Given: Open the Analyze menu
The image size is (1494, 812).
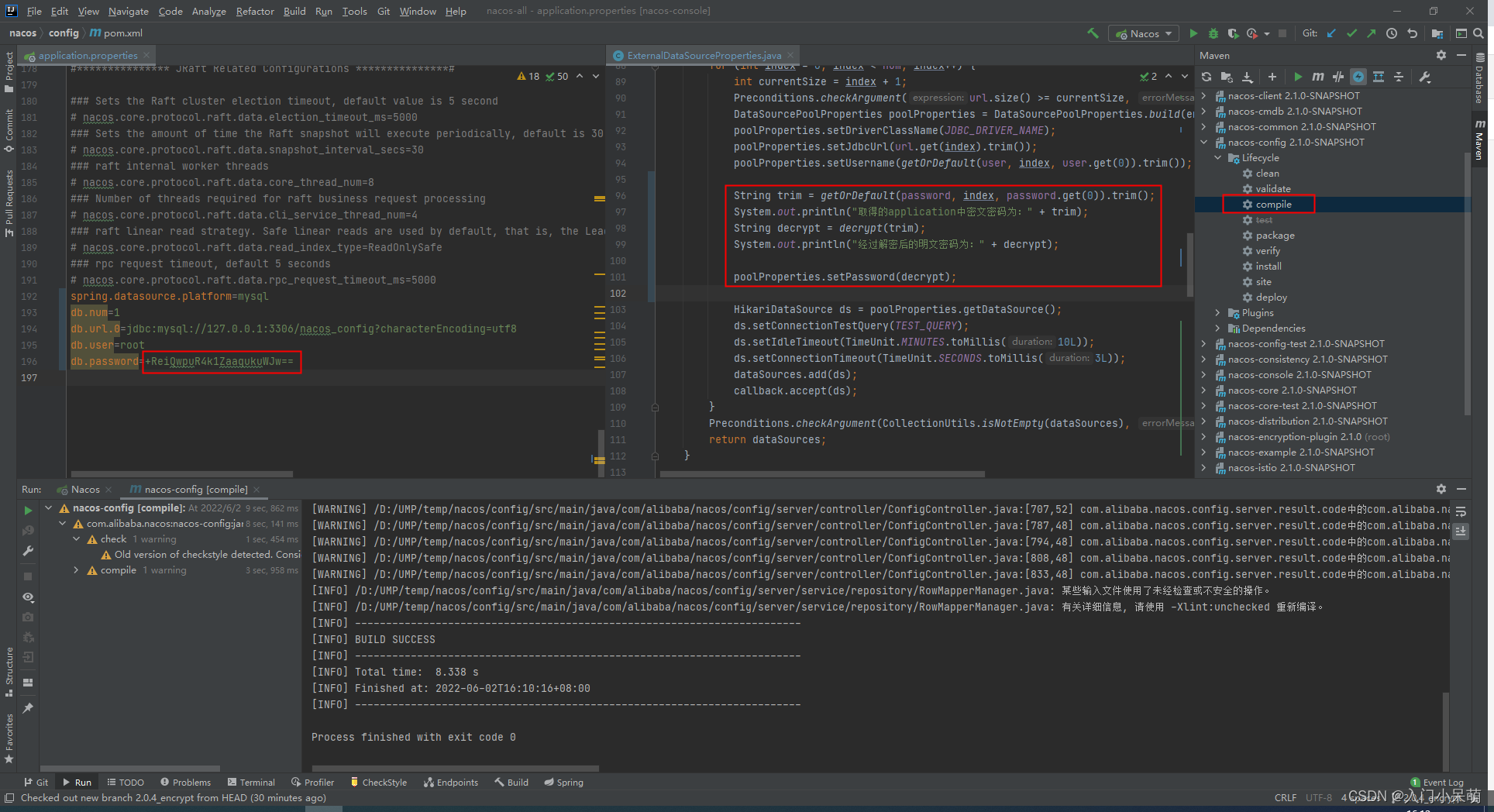Looking at the screenshot, I should [x=208, y=11].
